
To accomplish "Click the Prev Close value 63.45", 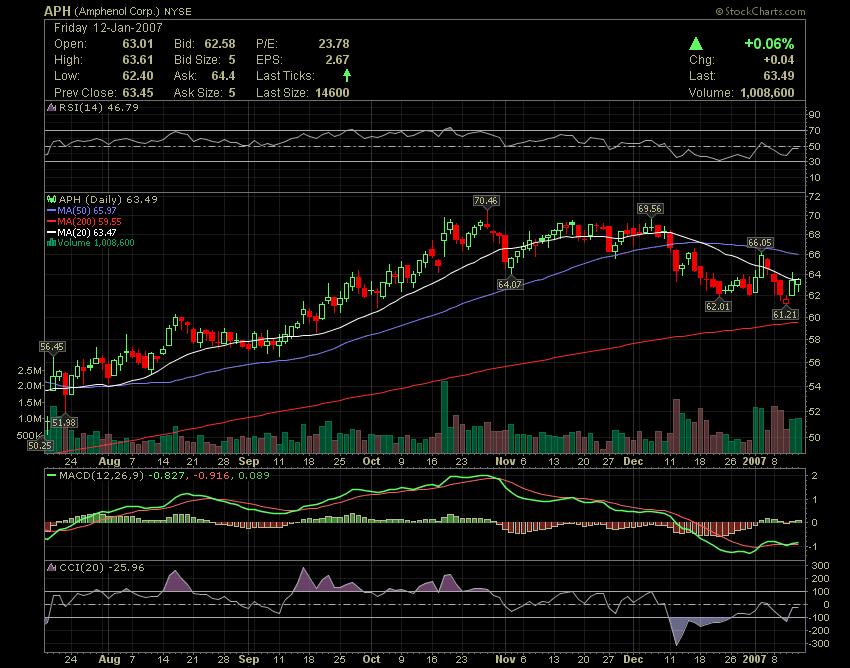I will pyautogui.click(x=138, y=93).
